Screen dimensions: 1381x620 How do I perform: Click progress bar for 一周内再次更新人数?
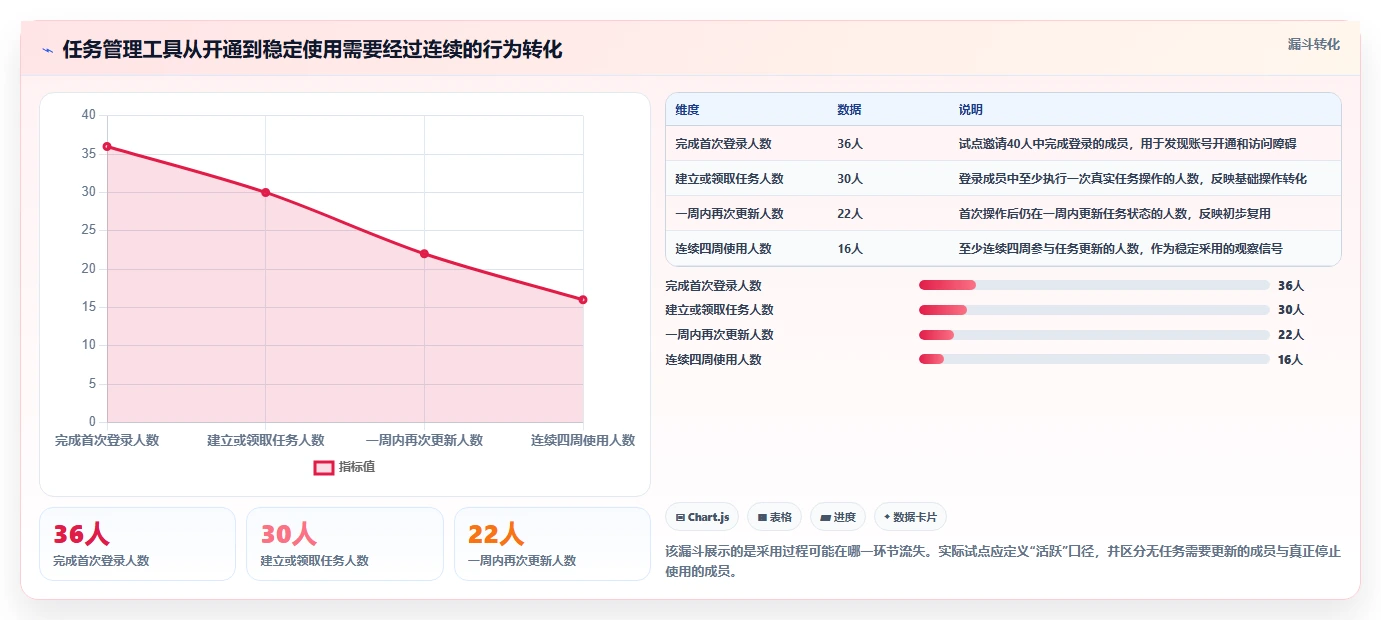point(1094,335)
